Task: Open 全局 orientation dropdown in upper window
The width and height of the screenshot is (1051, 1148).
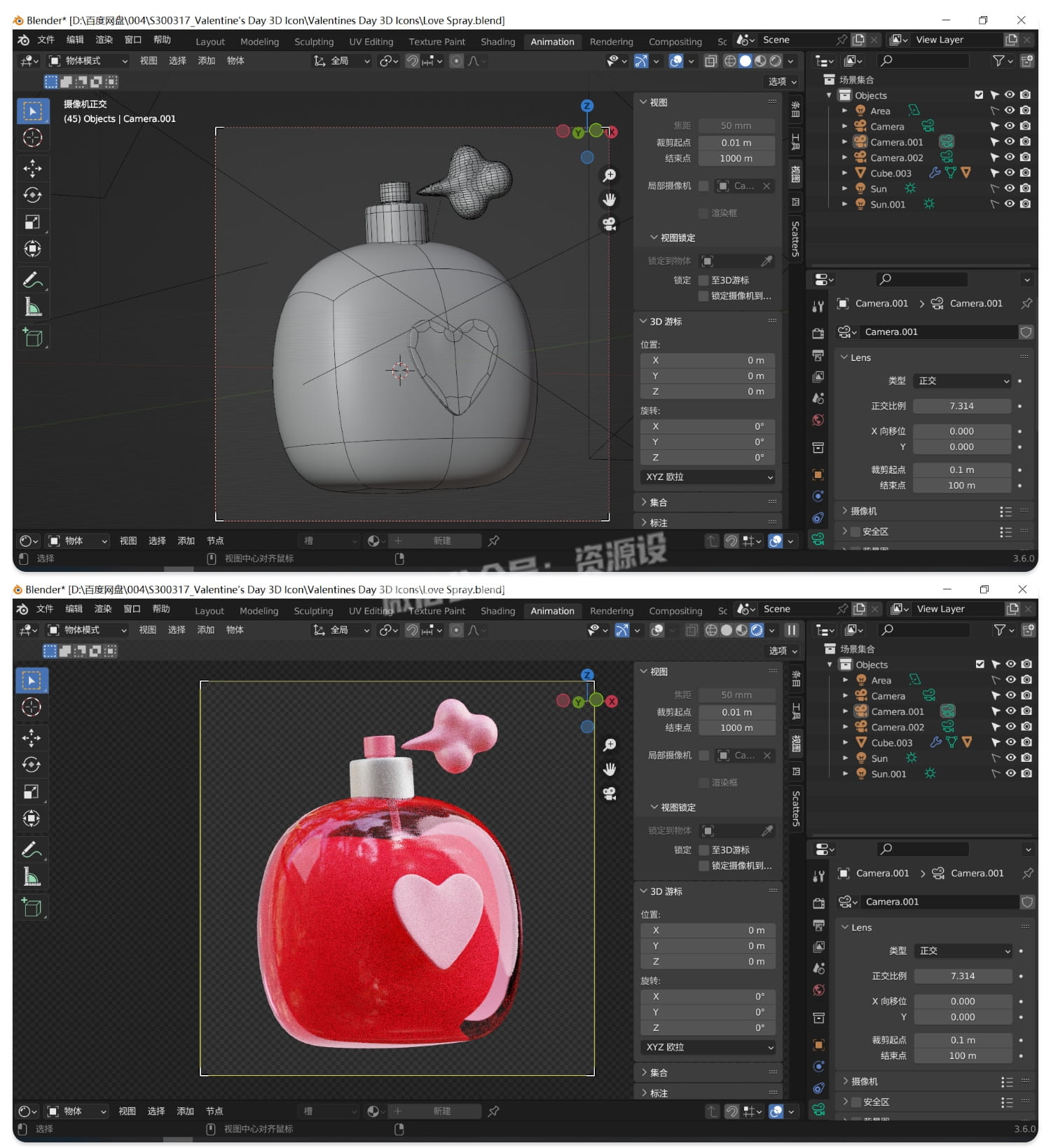Action: tap(342, 61)
